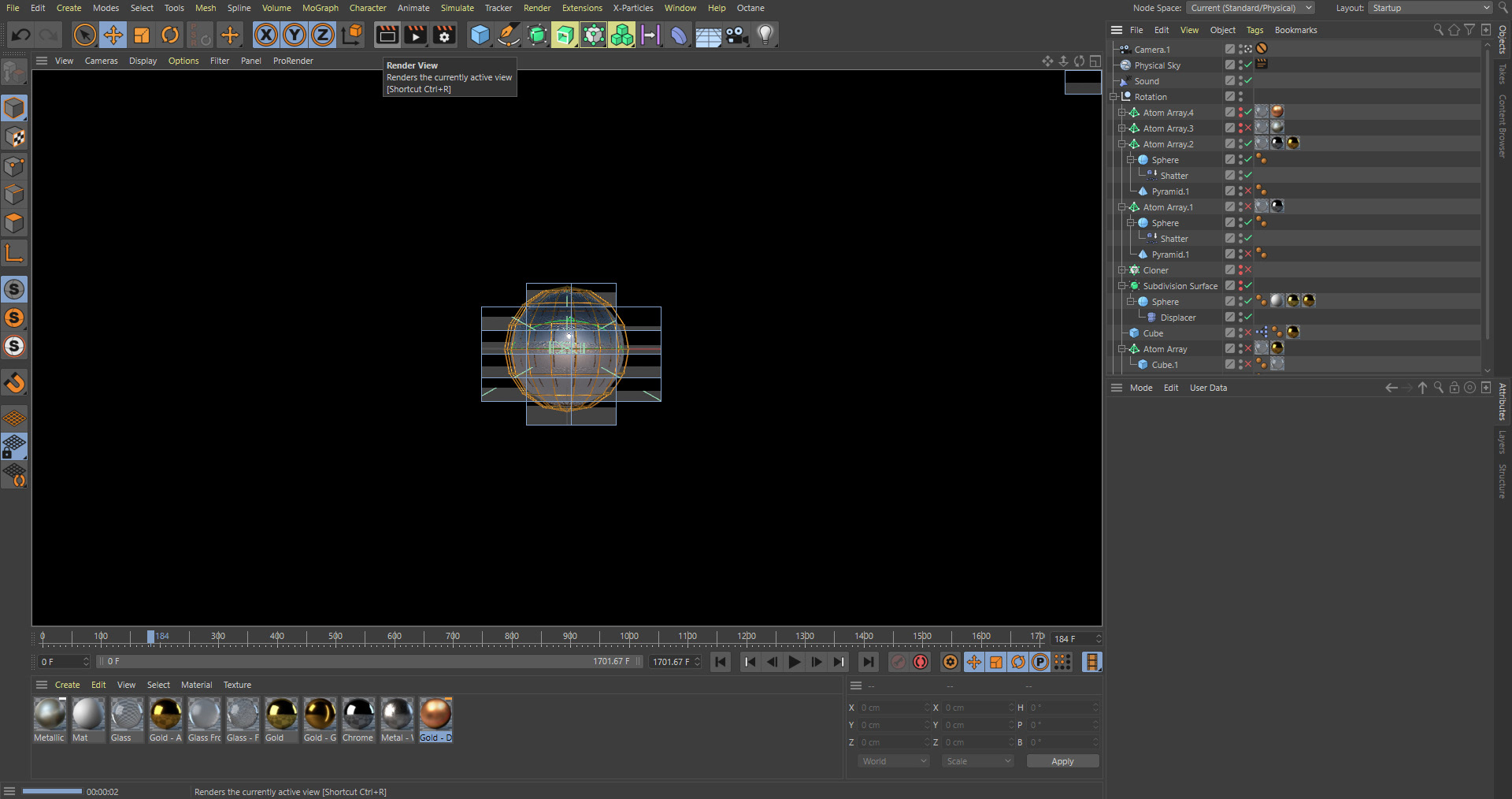Image resolution: width=1512 pixels, height=799 pixels.
Task: Select the Move tool
Action: (x=113, y=35)
